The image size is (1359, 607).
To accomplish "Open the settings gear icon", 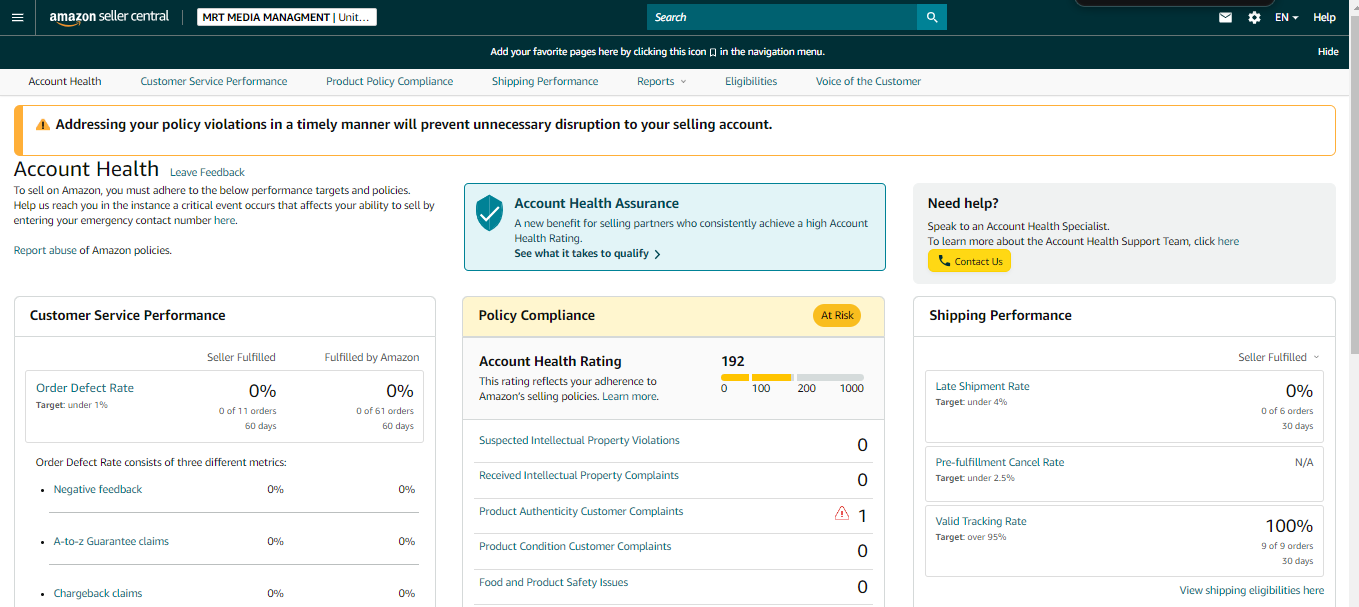I will [1254, 17].
